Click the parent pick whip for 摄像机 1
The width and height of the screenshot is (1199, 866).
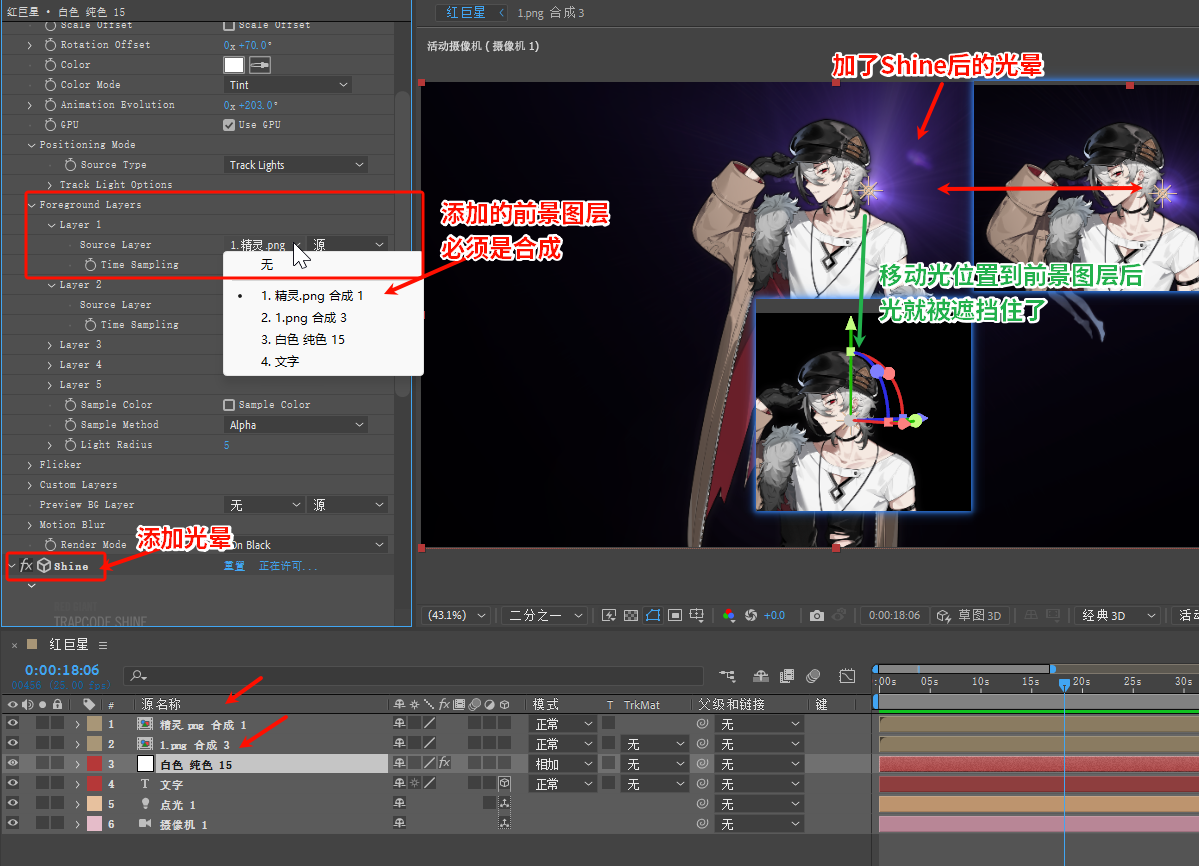click(x=702, y=824)
